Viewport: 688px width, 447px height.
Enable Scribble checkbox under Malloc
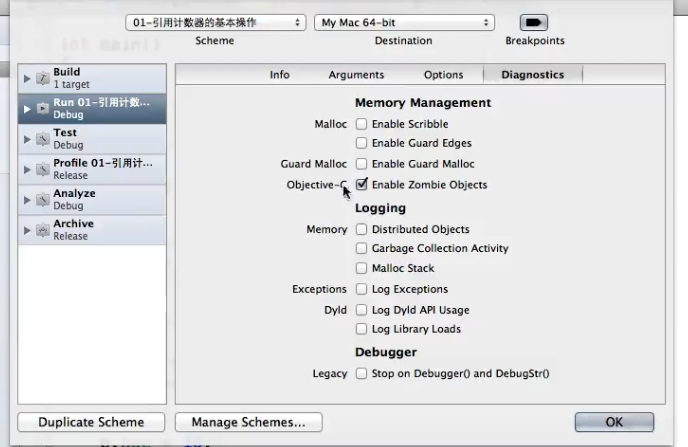[361, 124]
